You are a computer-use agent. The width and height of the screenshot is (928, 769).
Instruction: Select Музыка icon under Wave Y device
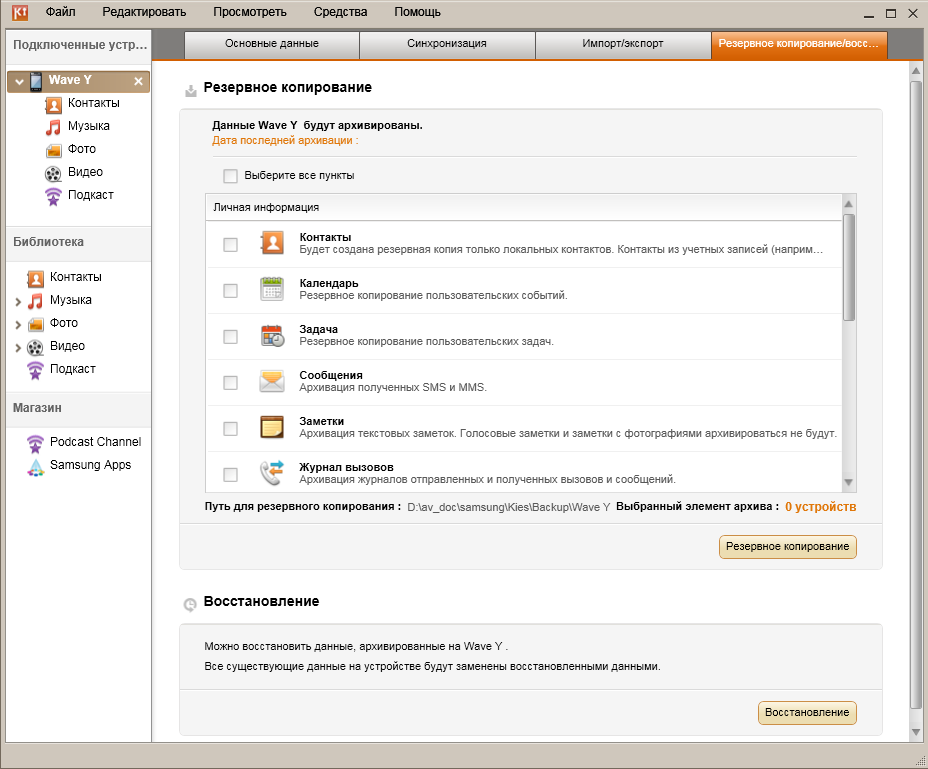tap(53, 127)
